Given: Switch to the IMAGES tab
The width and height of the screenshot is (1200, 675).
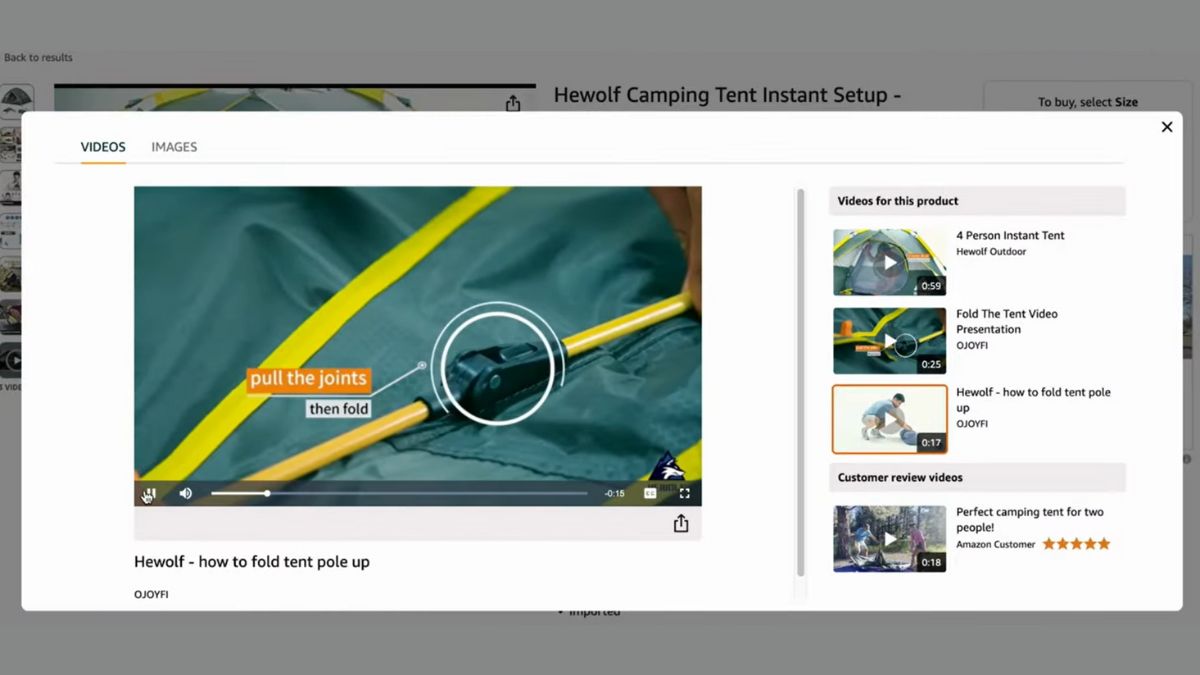Looking at the screenshot, I should click(x=174, y=146).
